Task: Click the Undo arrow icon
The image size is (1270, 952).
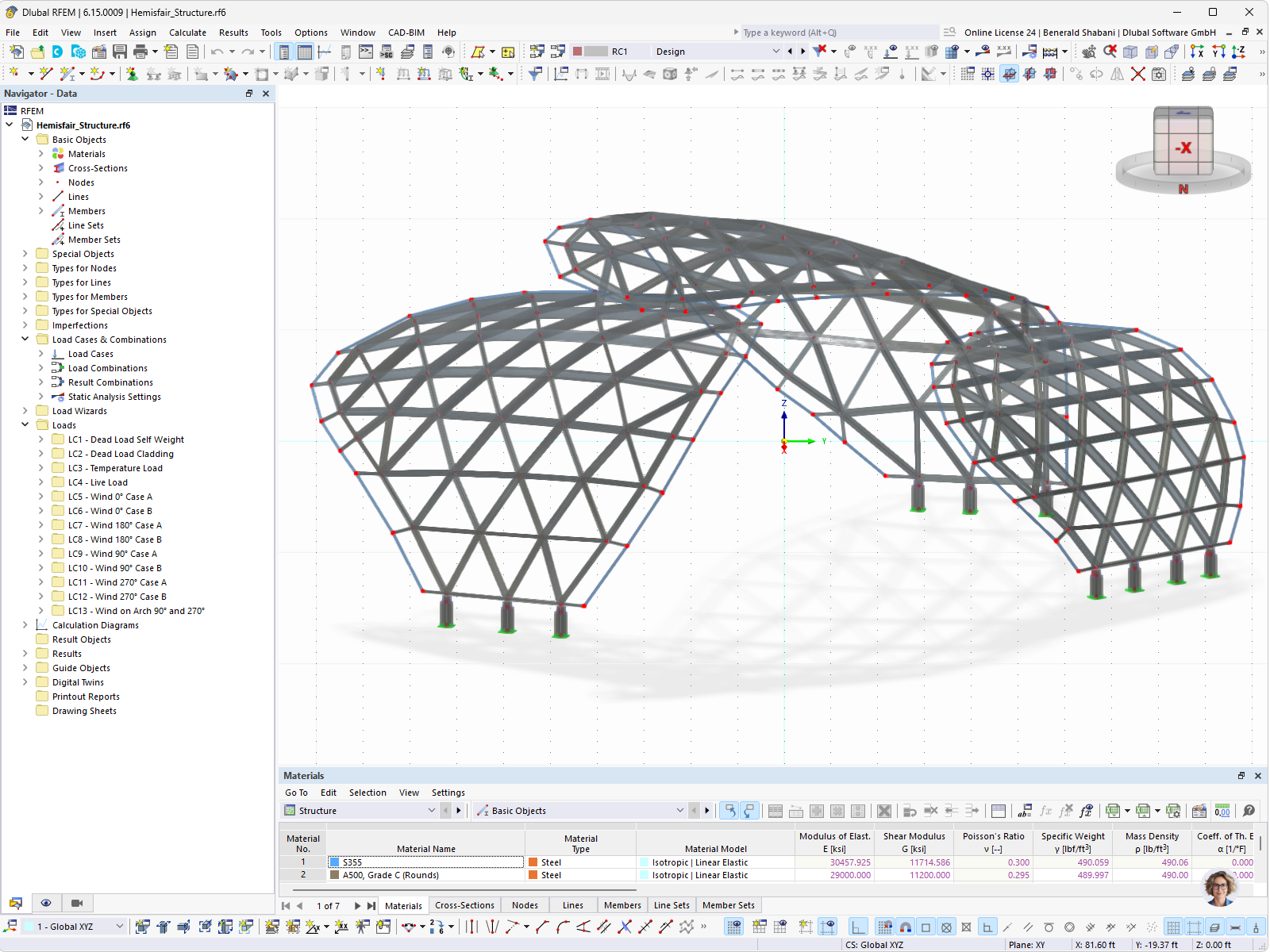Action: [x=217, y=52]
